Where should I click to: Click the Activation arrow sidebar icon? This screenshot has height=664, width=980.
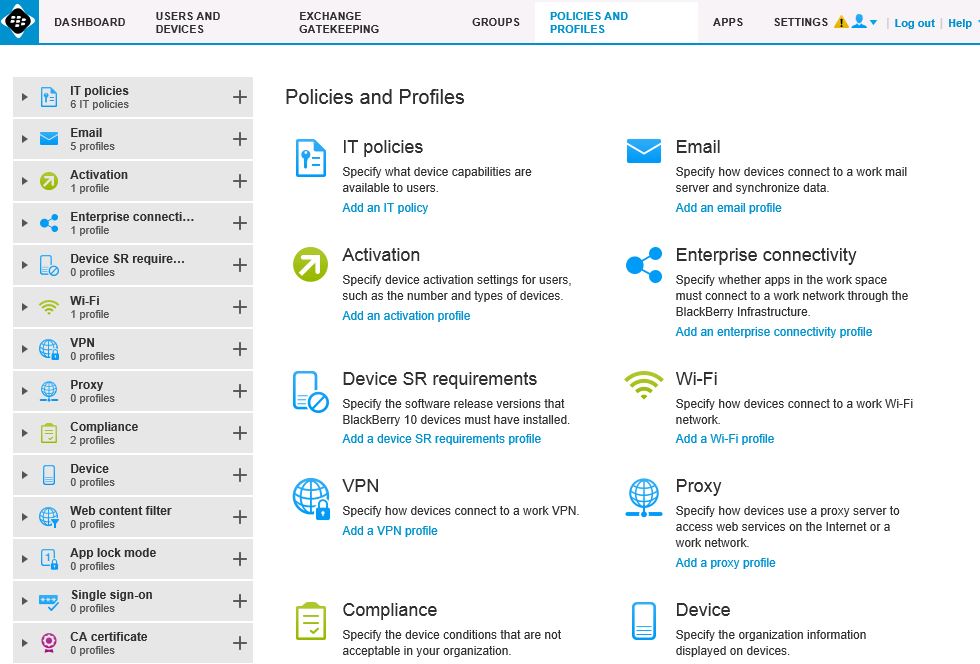pyautogui.click(x=49, y=181)
